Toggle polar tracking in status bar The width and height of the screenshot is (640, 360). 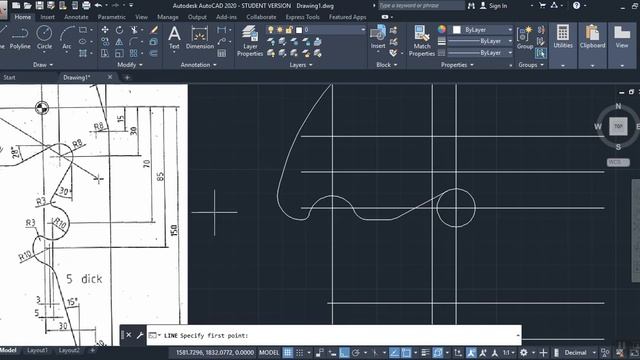coord(356,353)
